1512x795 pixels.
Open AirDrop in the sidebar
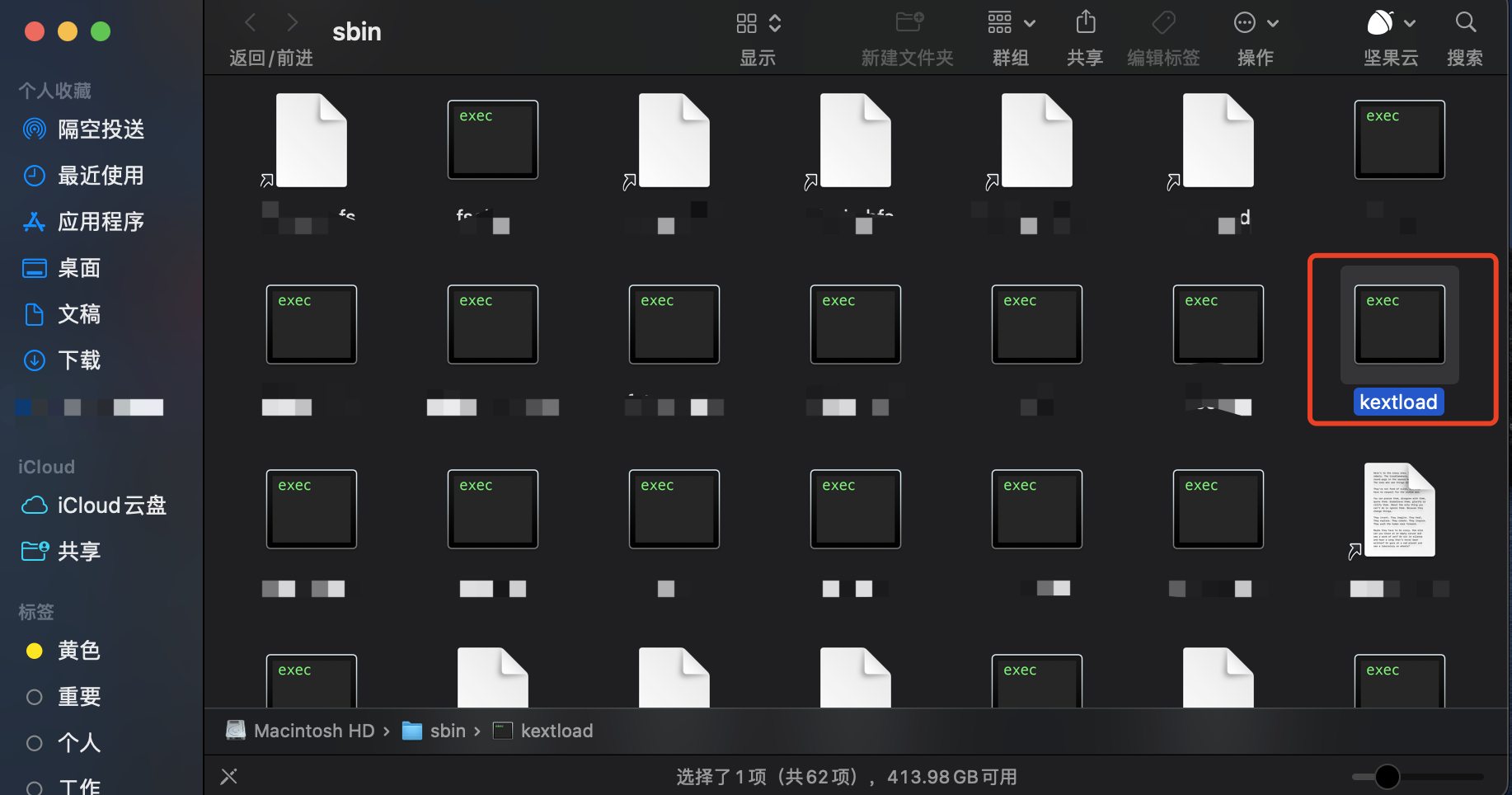[x=100, y=129]
